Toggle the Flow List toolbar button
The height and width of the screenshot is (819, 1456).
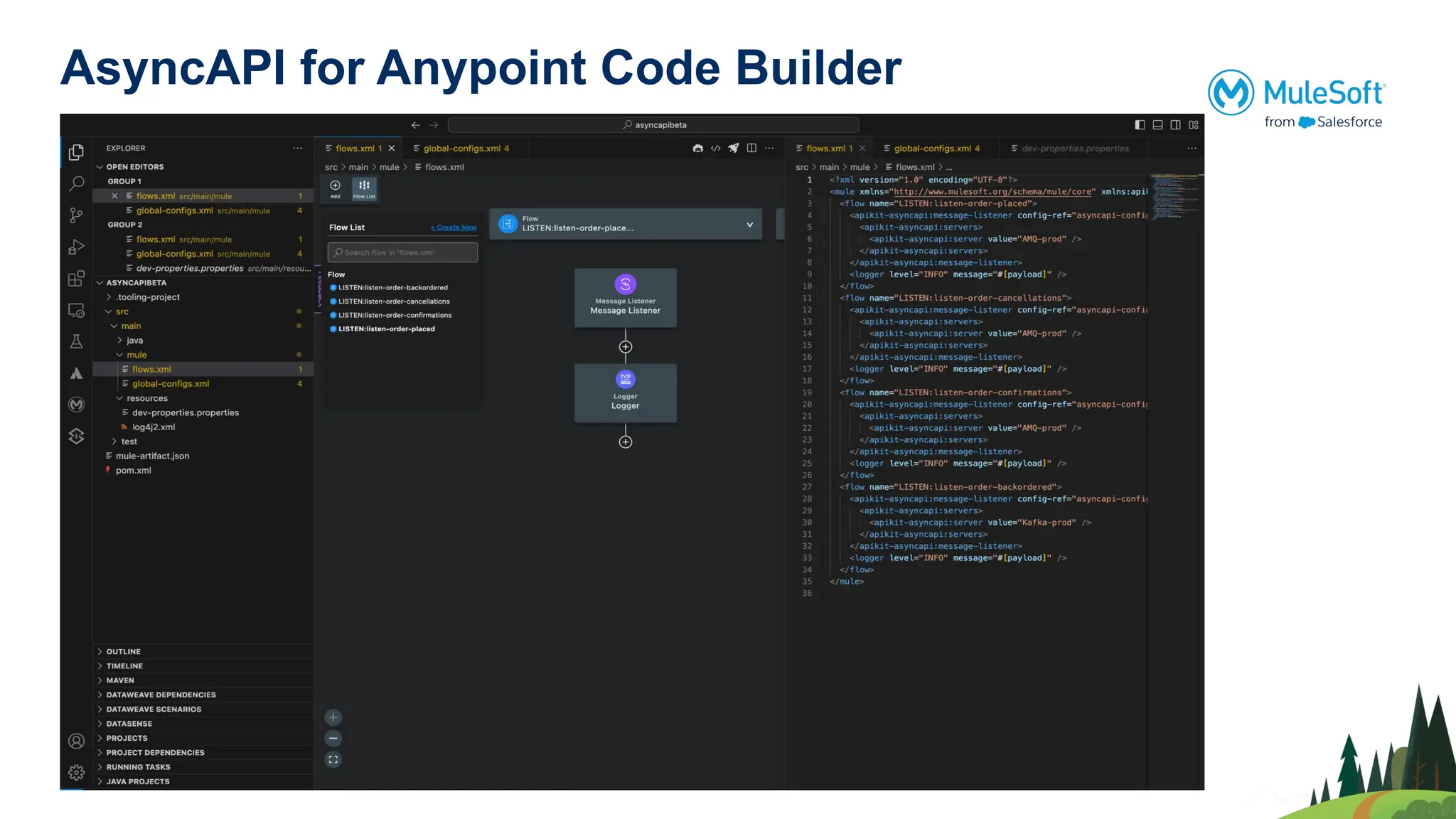coord(364,189)
